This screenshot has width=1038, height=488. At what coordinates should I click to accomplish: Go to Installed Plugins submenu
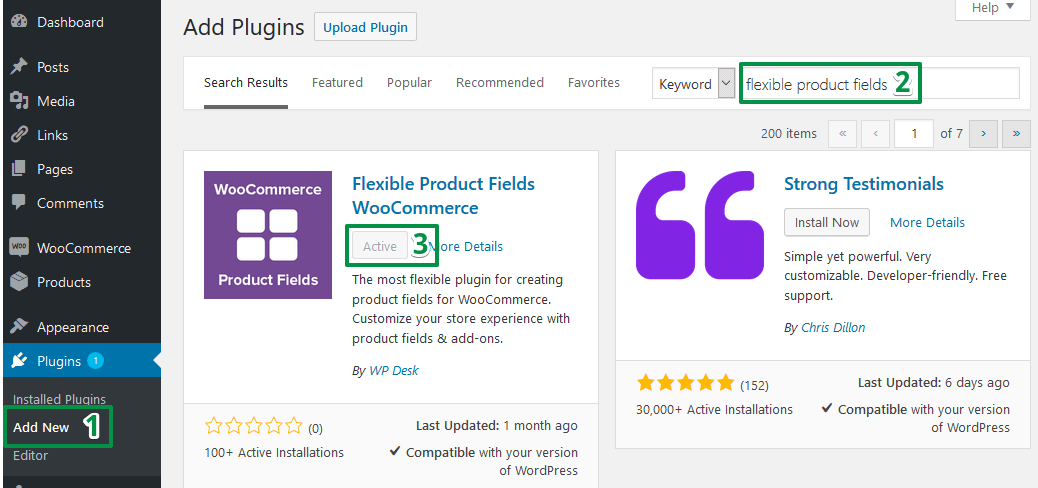[59, 399]
